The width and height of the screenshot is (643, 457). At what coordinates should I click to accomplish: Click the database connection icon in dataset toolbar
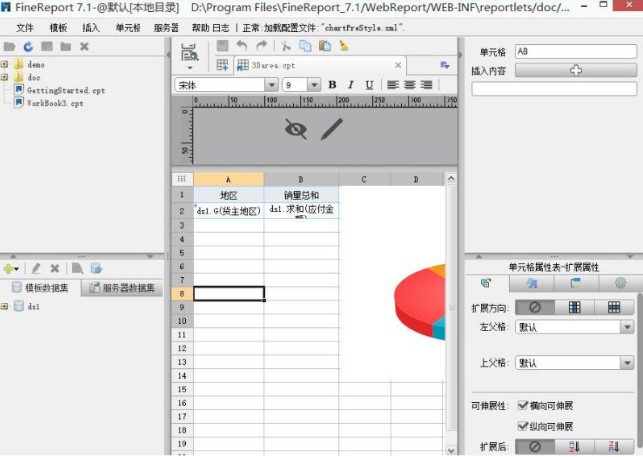pos(96,269)
